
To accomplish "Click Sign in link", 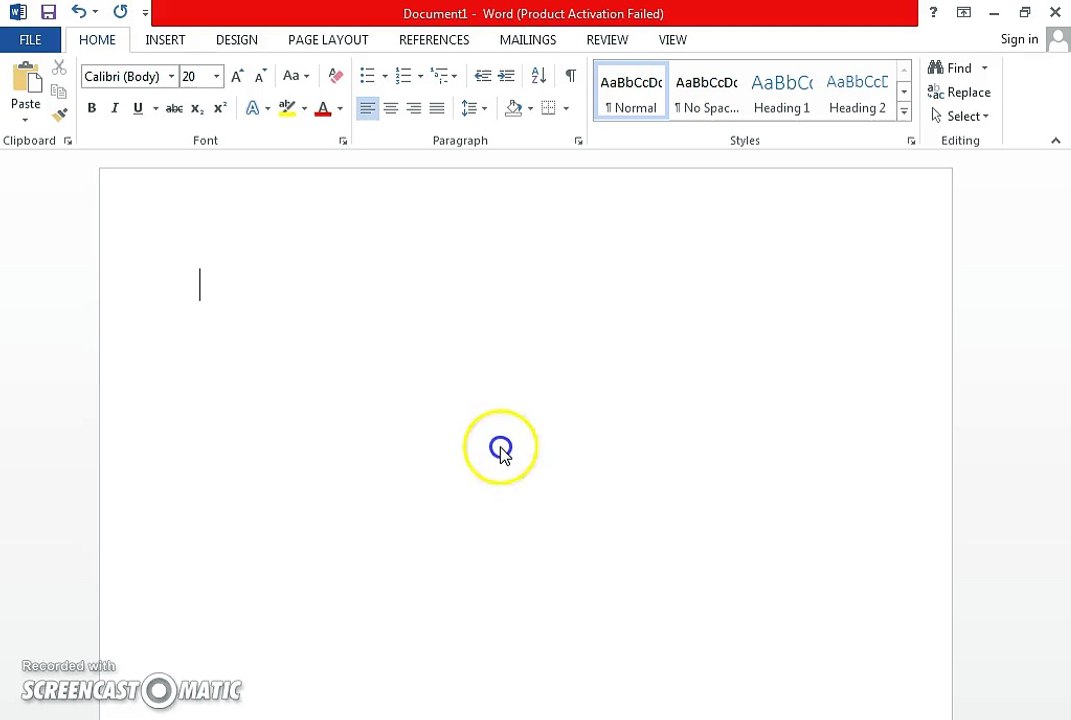I will (x=1019, y=39).
